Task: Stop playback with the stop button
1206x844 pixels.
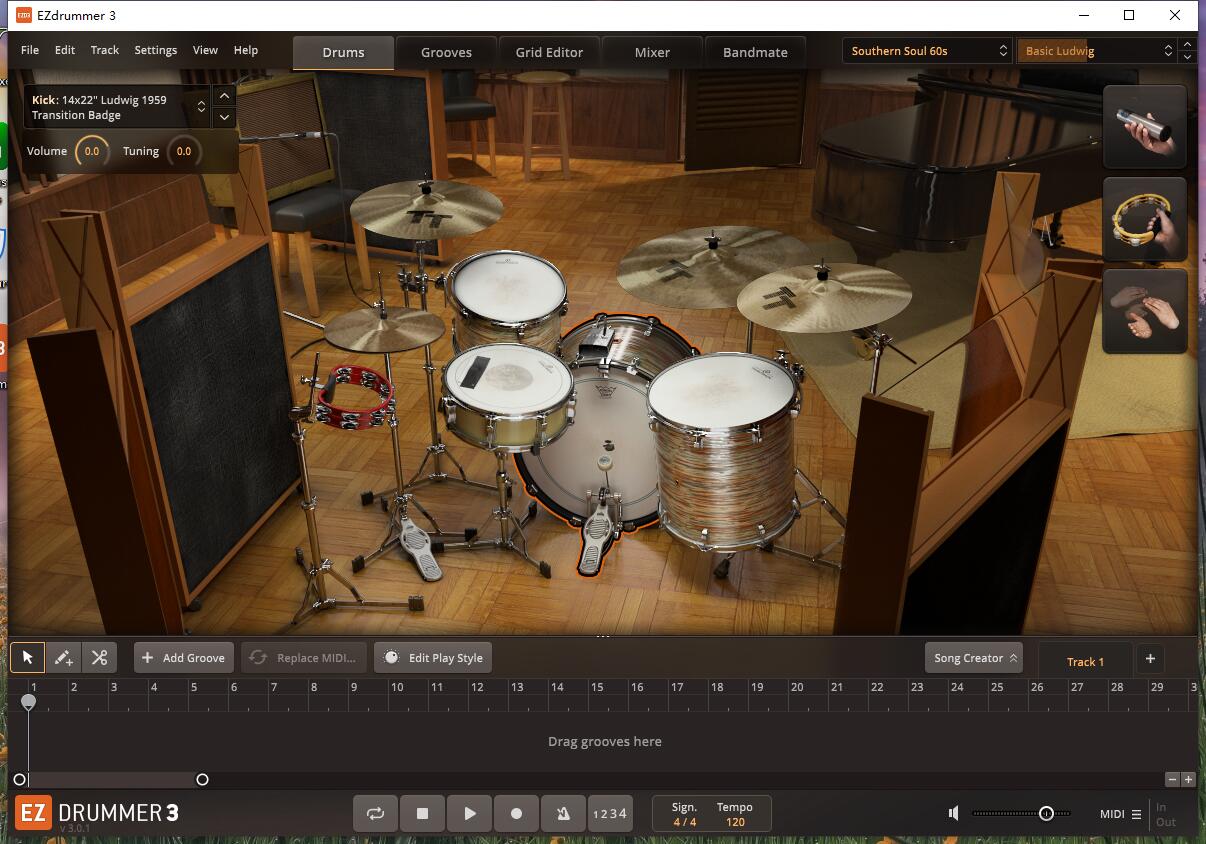Action: click(x=422, y=814)
